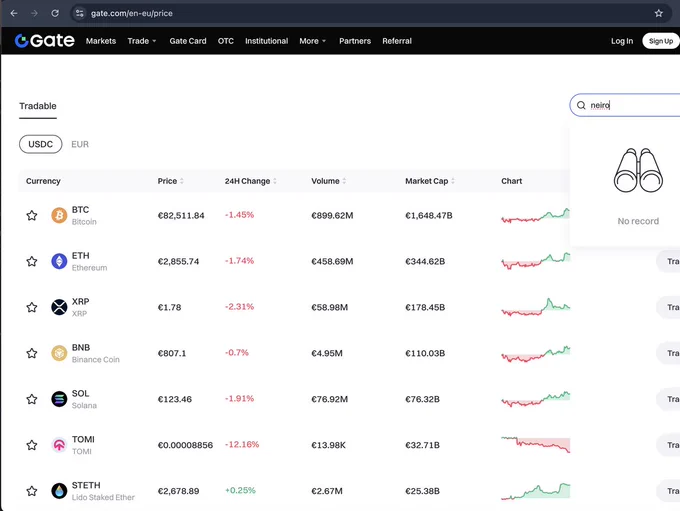Click the Solana coin icon

click(x=59, y=399)
